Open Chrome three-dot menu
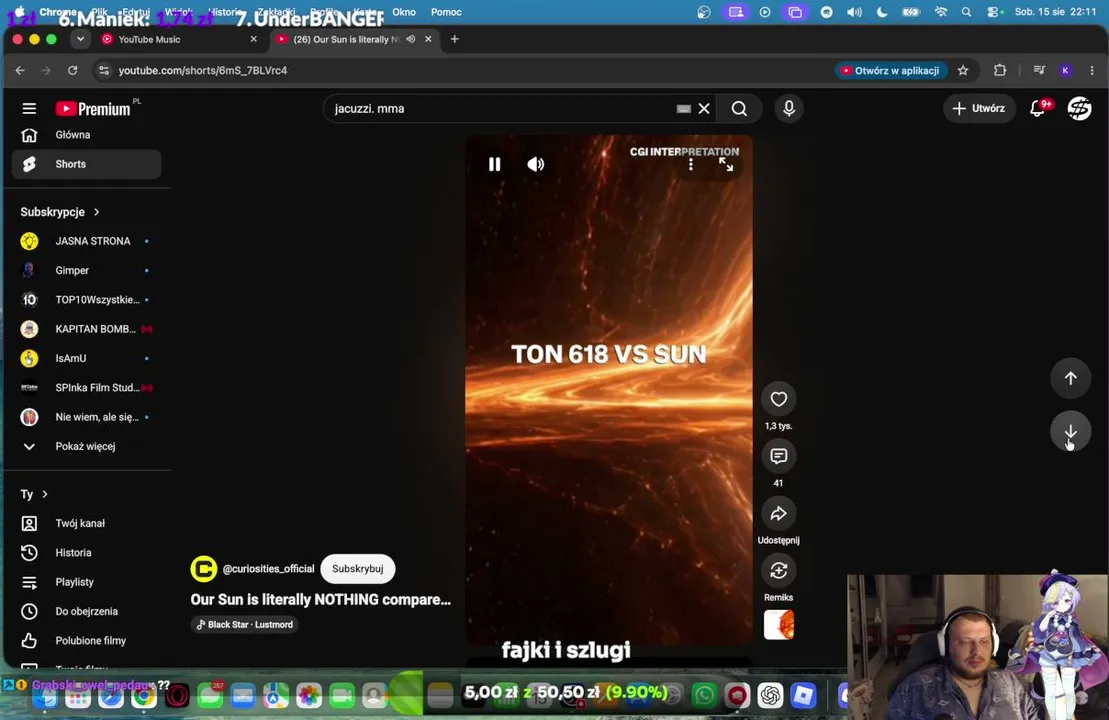 pyautogui.click(x=1092, y=71)
